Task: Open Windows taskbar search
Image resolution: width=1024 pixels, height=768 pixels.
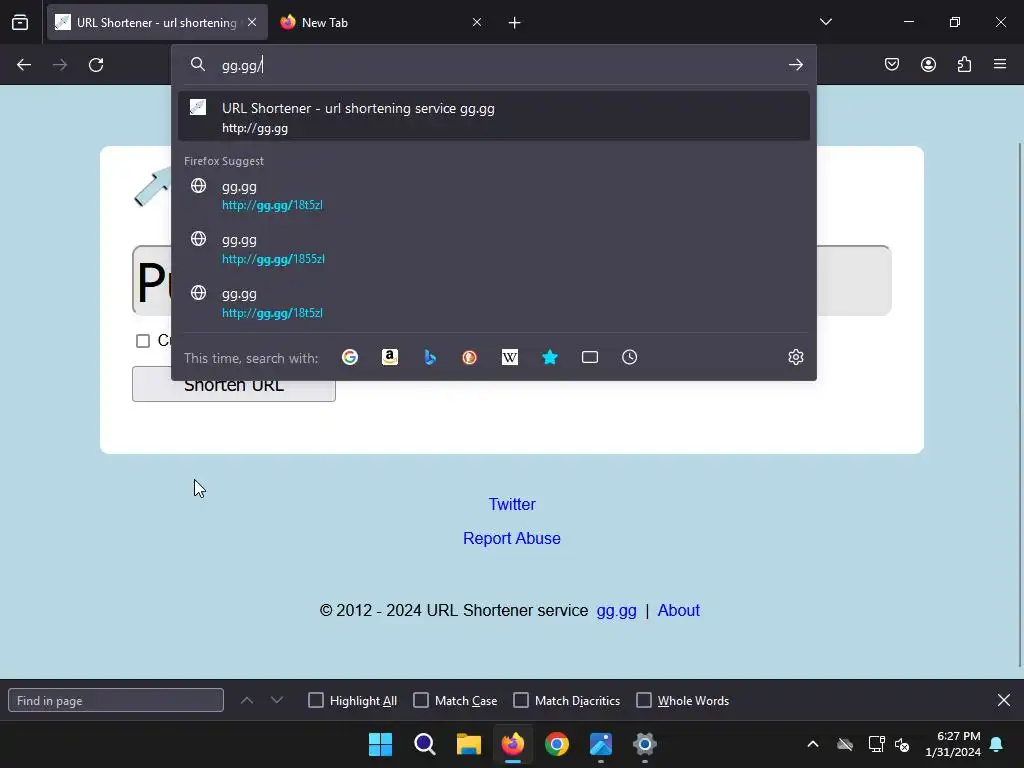Action: pos(424,744)
